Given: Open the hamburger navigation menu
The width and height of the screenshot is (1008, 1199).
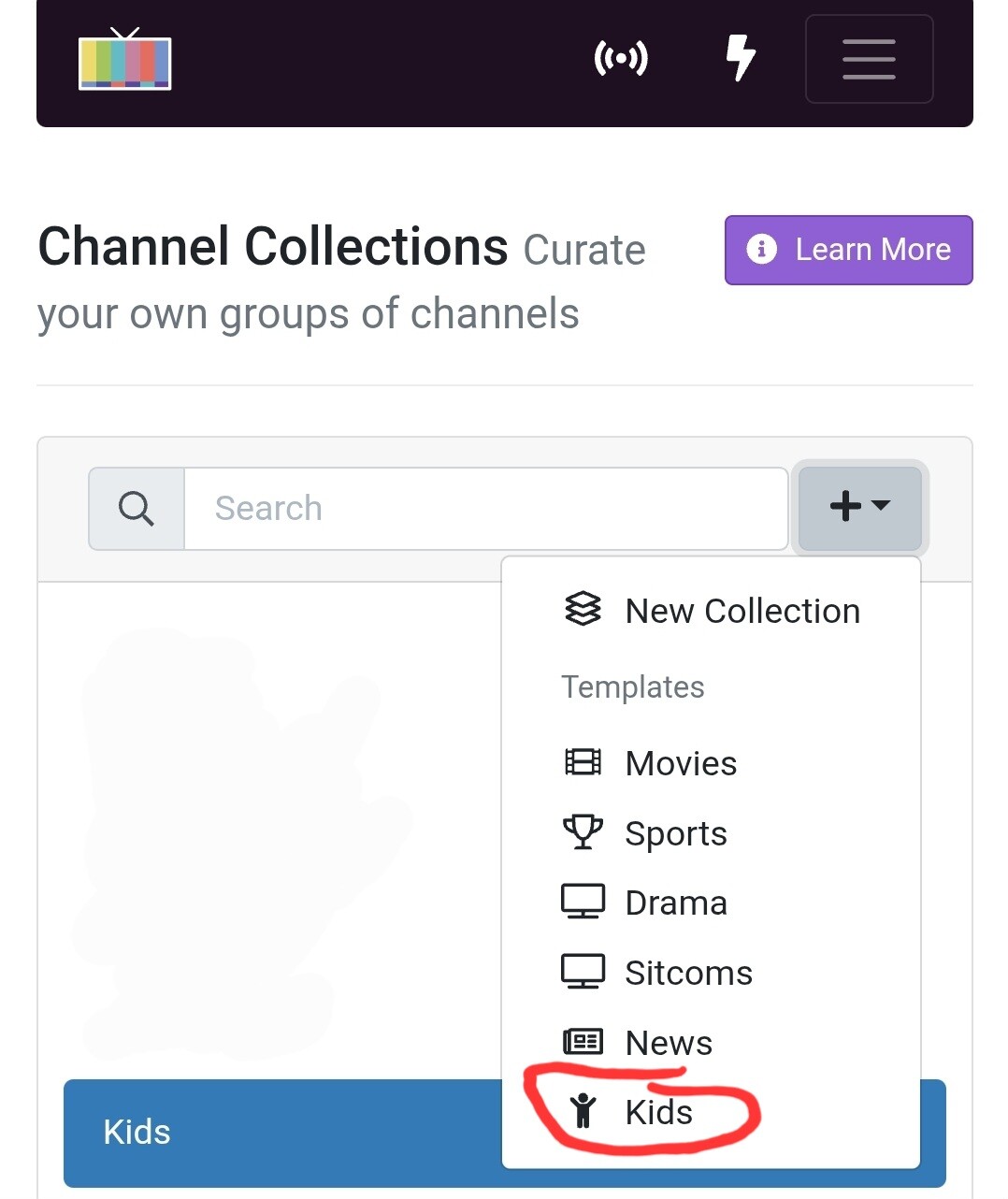Looking at the screenshot, I should (869, 59).
